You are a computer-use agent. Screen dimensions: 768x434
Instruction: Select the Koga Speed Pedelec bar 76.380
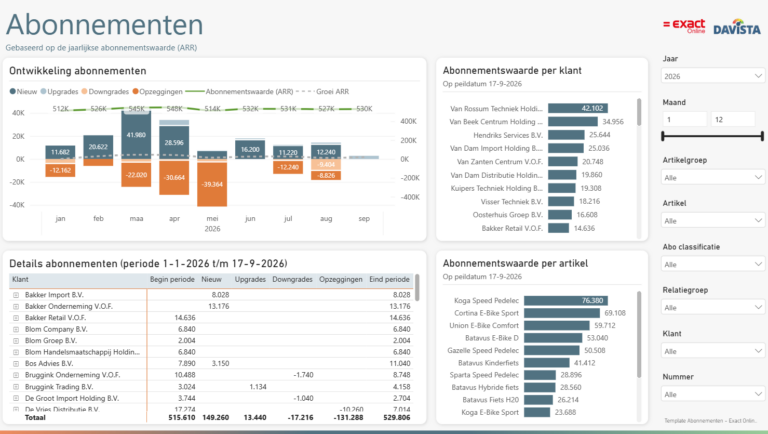(x=566, y=300)
